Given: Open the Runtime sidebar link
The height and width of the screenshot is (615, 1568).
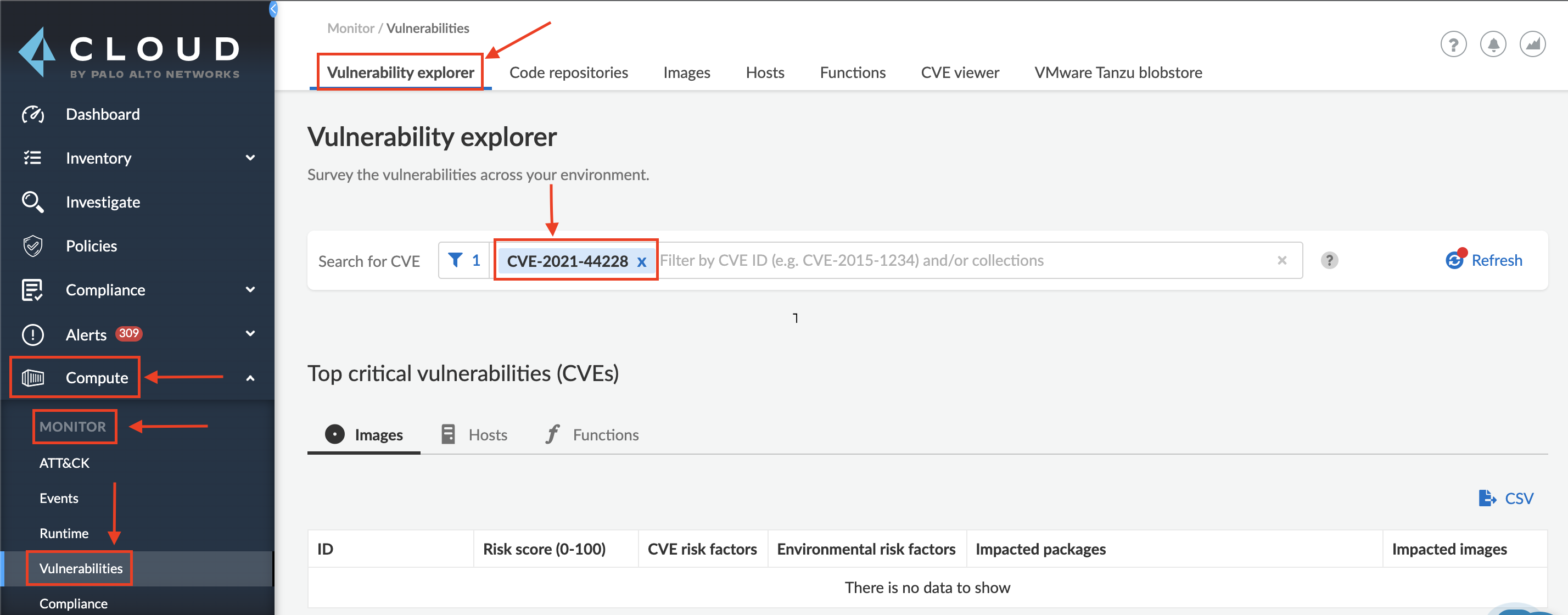Looking at the screenshot, I should click(64, 533).
